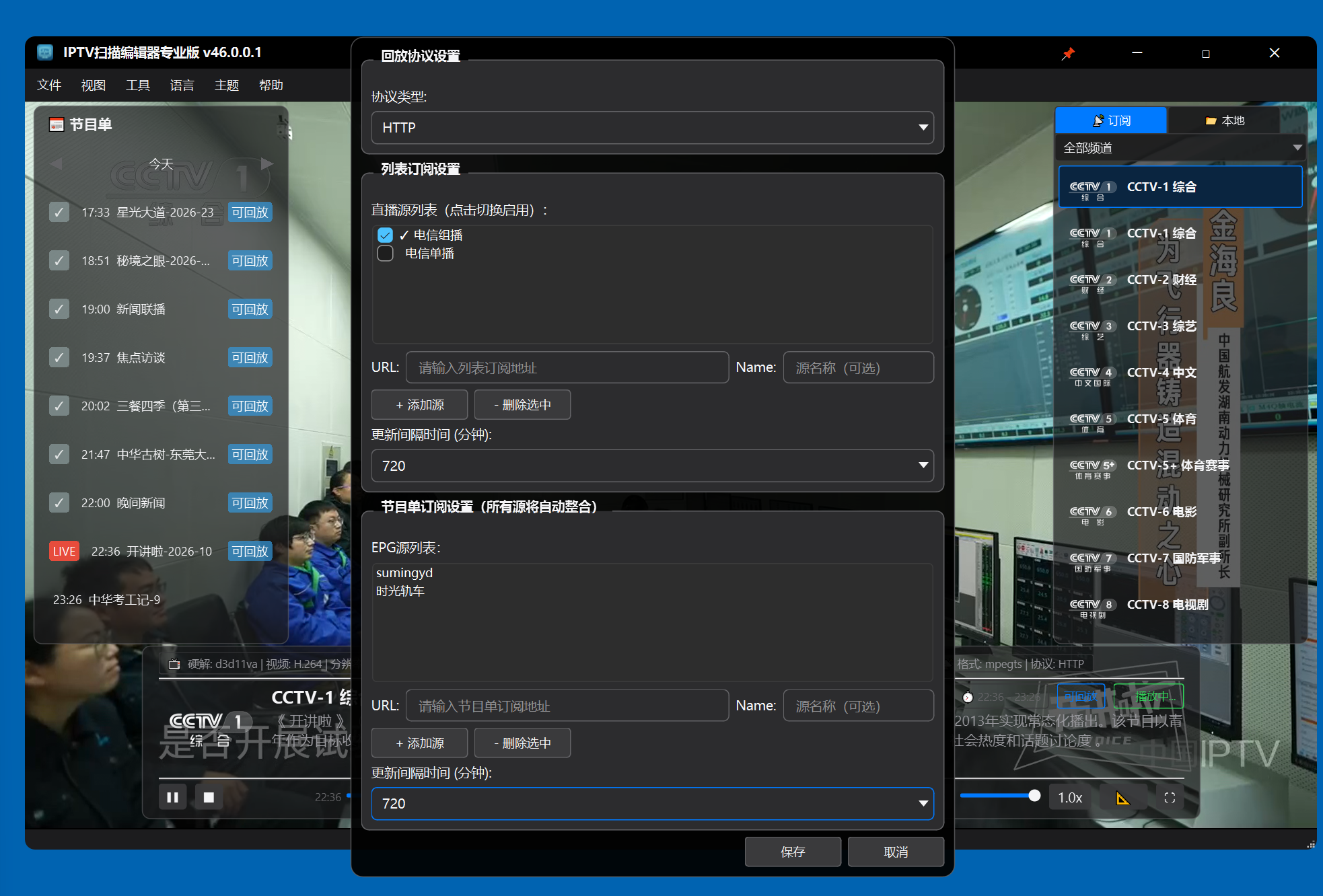Toggle checkbox for 21:47 中华古树
The width and height of the screenshot is (1323, 896).
click(59, 455)
